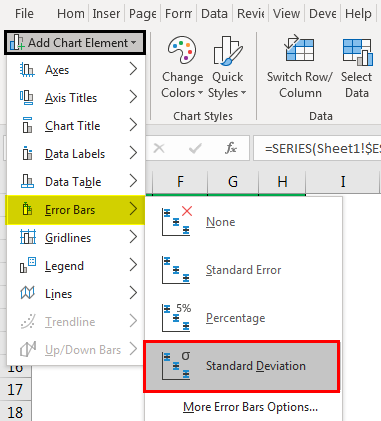The height and width of the screenshot is (421, 381).
Task: Select column H header
Action: coord(282,182)
